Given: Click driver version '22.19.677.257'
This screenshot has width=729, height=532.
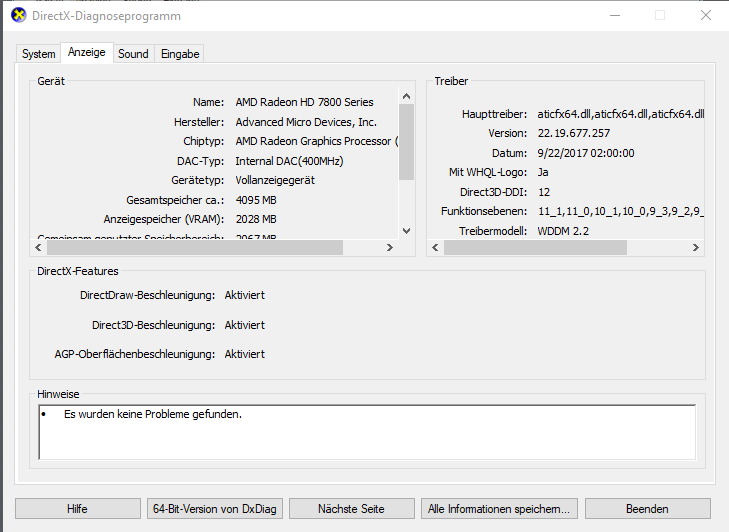Looking at the screenshot, I should click(574, 133).
